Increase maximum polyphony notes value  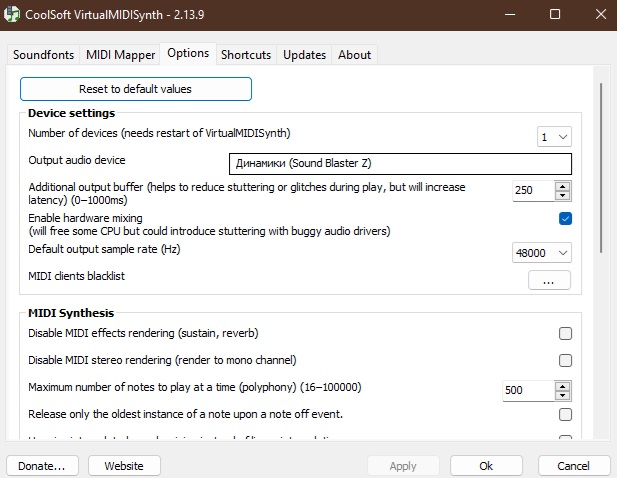pos(563,386)
